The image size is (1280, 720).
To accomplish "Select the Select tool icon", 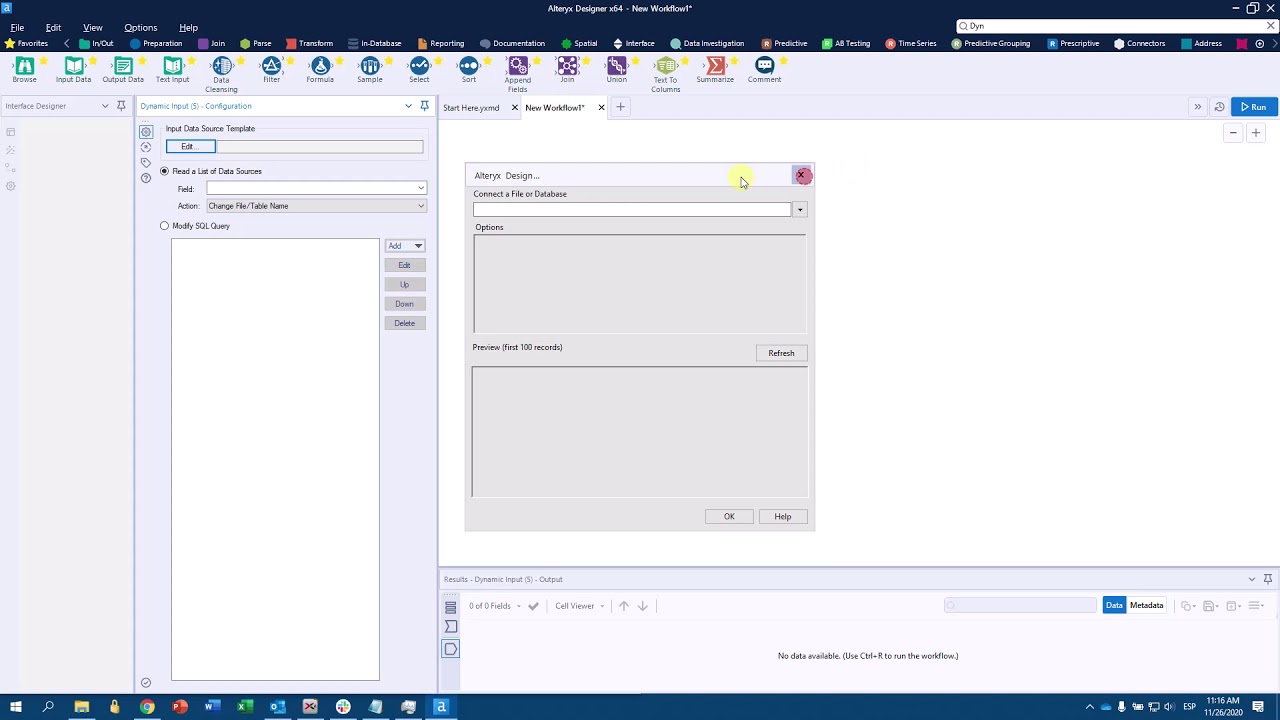I will click(x=419, y=66).
